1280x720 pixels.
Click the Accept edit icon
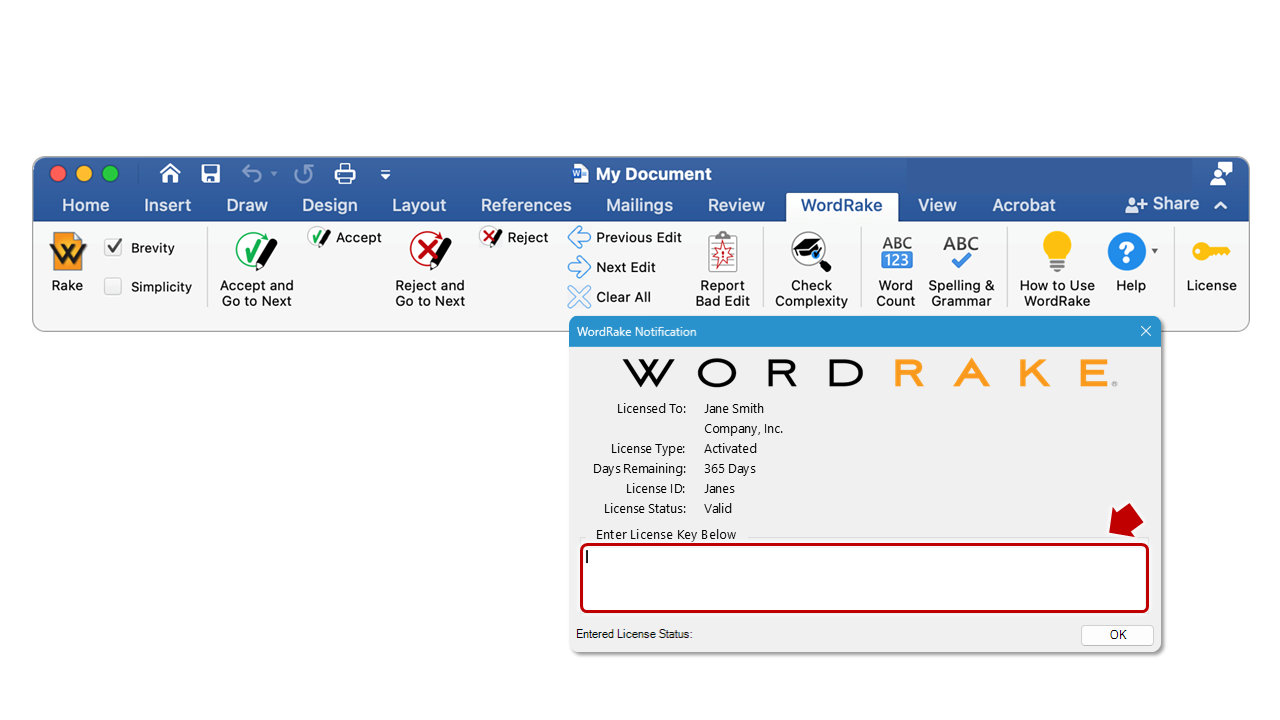(320, 237)
